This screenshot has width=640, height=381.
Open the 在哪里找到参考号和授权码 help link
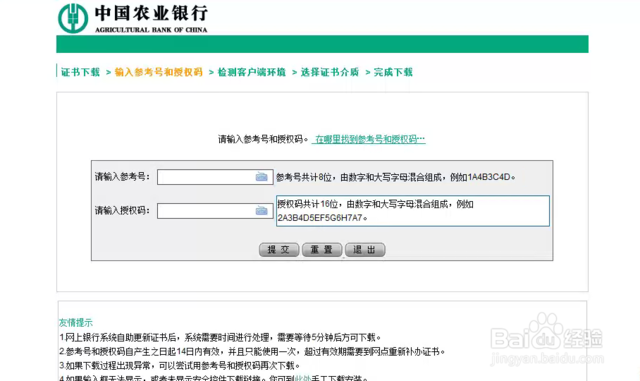[x=369, y=139]
